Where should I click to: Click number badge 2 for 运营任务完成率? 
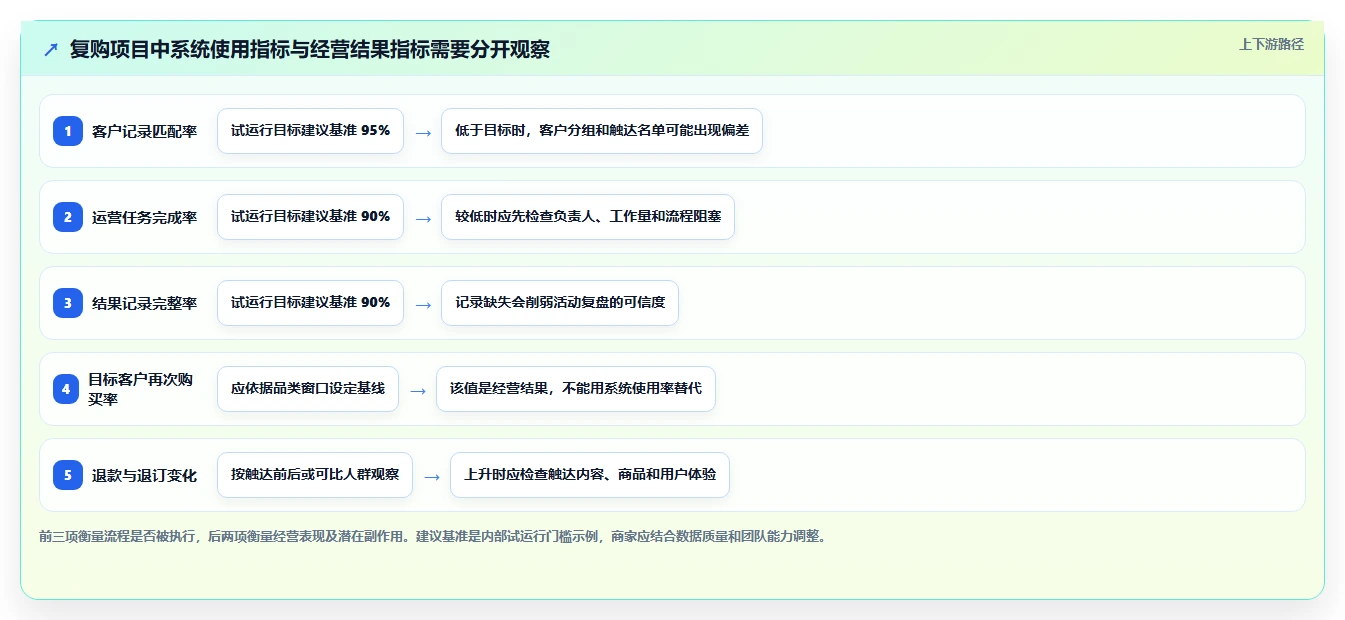pyautogui.click(x=68, y=217)
